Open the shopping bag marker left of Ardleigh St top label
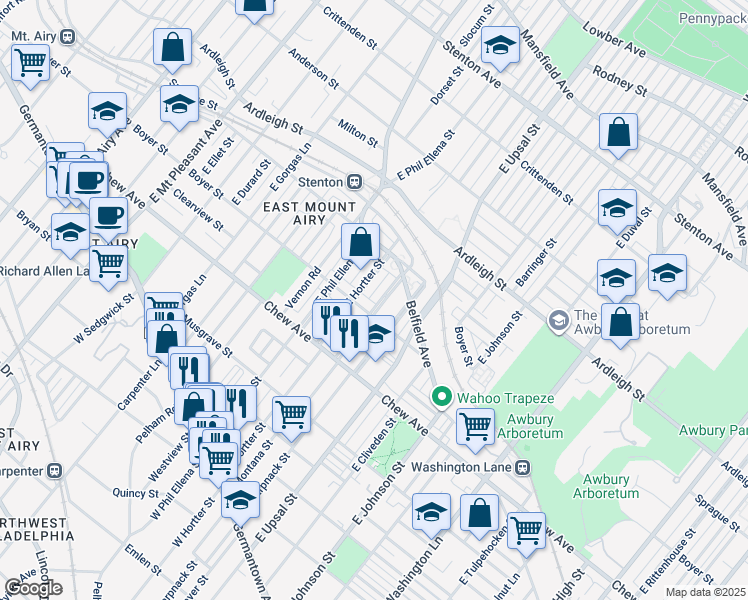Viewport: 748px width, 600px height. [173, 49]
